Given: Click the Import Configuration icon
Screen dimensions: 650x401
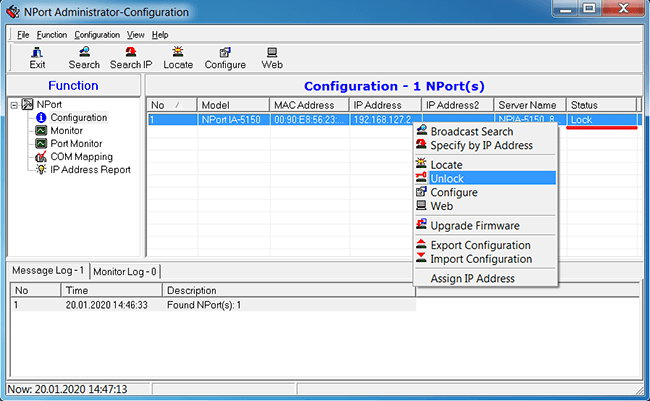Looking at the screenshot, I should coord(422,258).
